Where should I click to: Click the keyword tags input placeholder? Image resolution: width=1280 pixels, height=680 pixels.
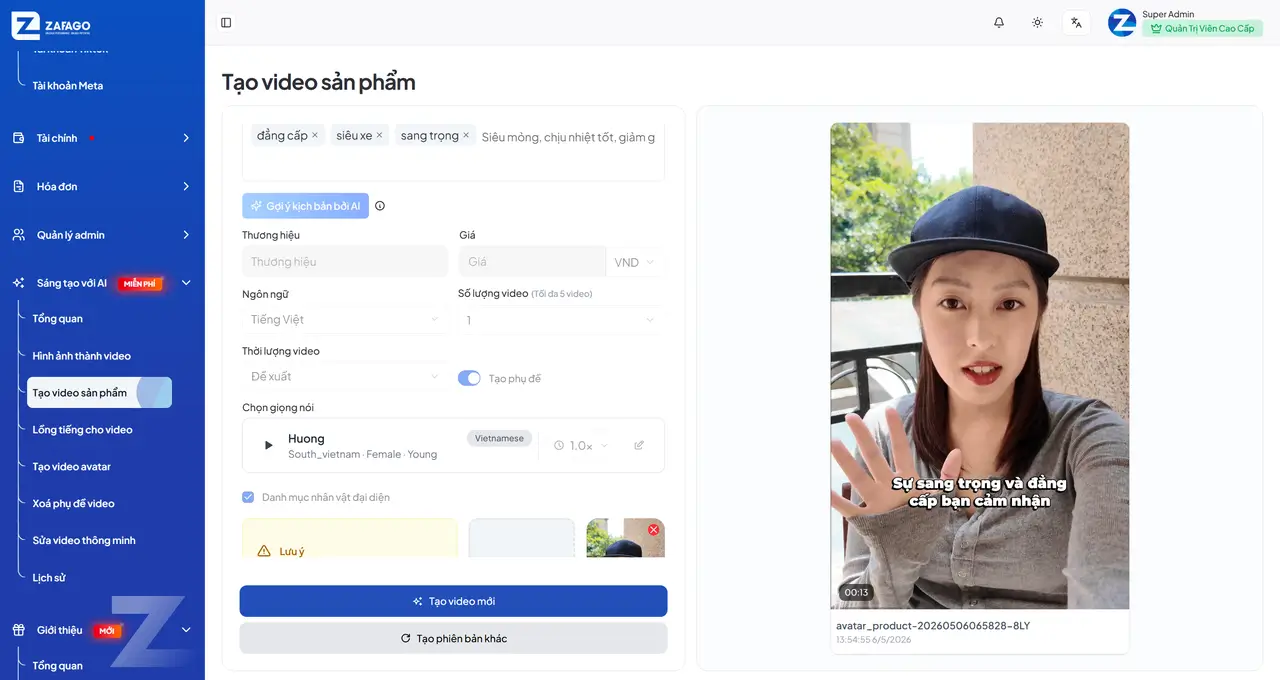[568, 136]
